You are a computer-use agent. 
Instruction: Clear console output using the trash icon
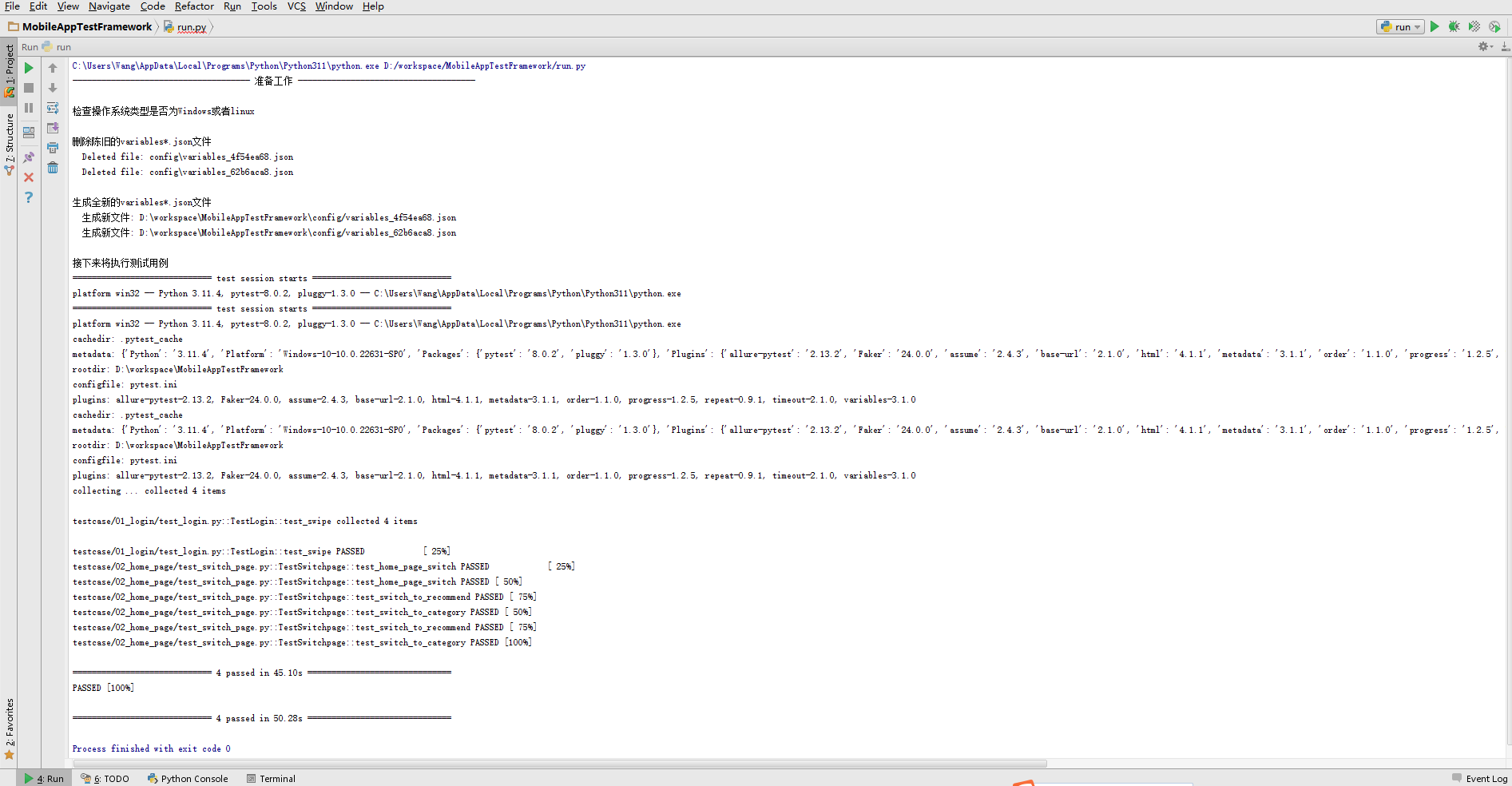53,167
